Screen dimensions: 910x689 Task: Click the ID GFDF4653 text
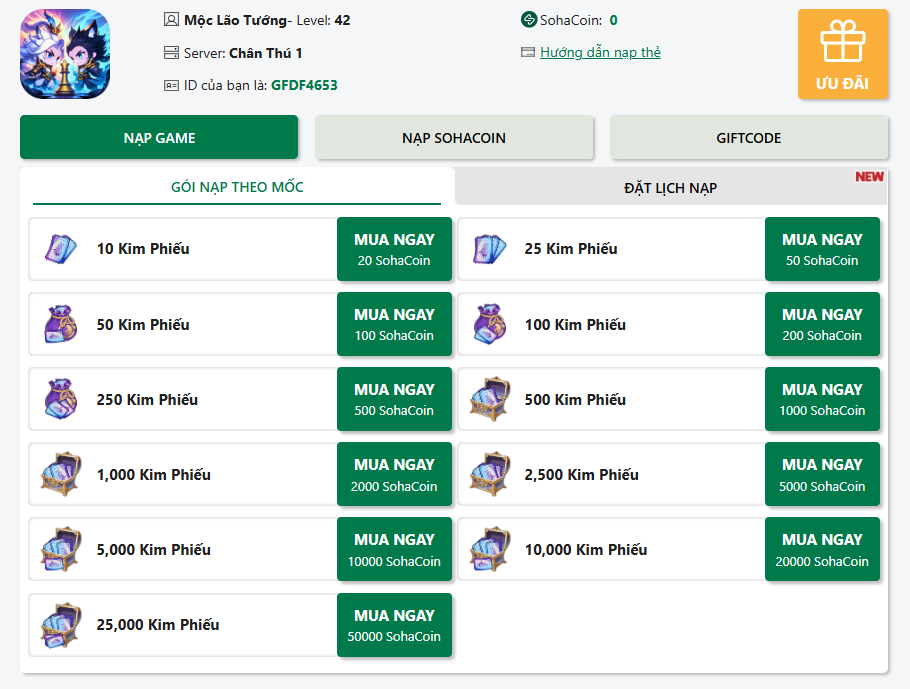point(304,85)
